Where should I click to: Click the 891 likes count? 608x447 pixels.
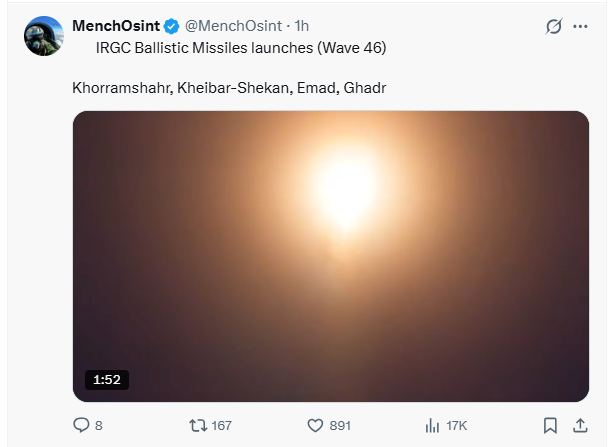340,425
